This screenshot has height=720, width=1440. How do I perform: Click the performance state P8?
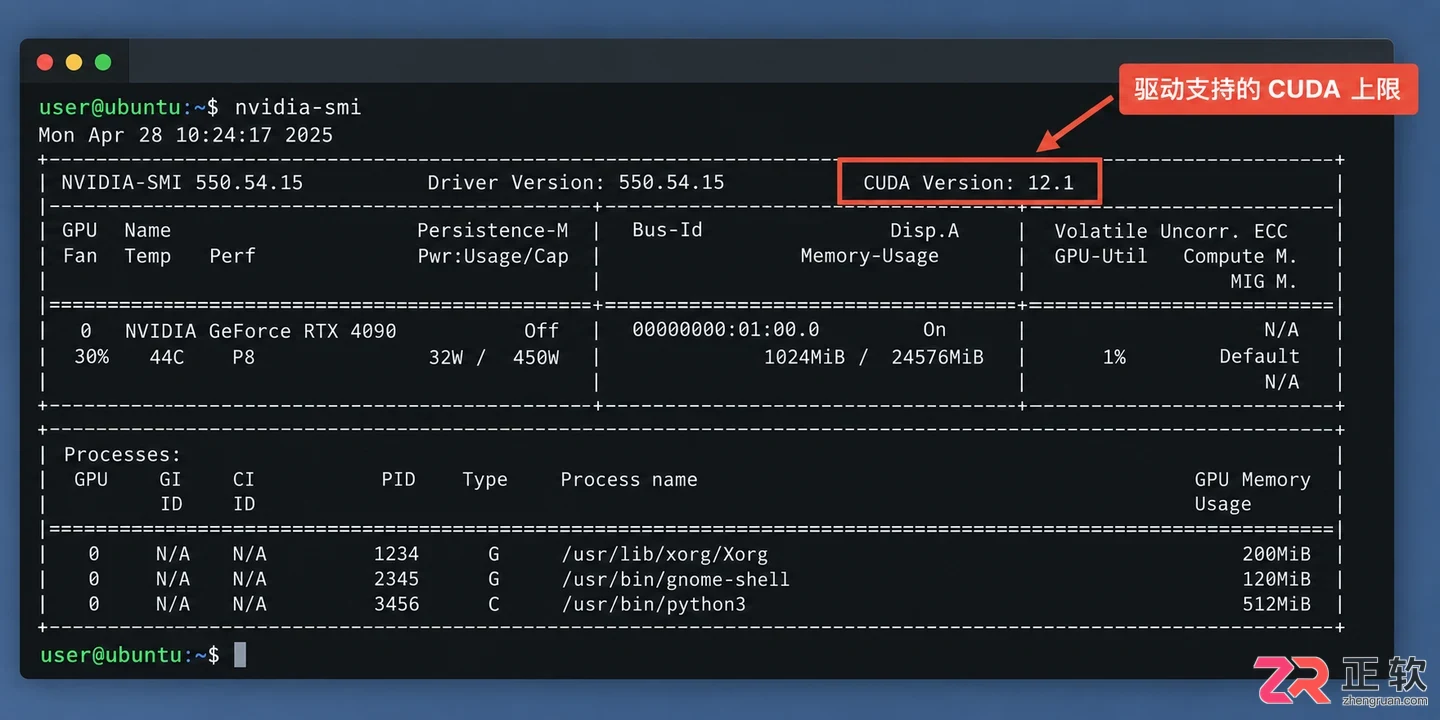pos(243,357)
